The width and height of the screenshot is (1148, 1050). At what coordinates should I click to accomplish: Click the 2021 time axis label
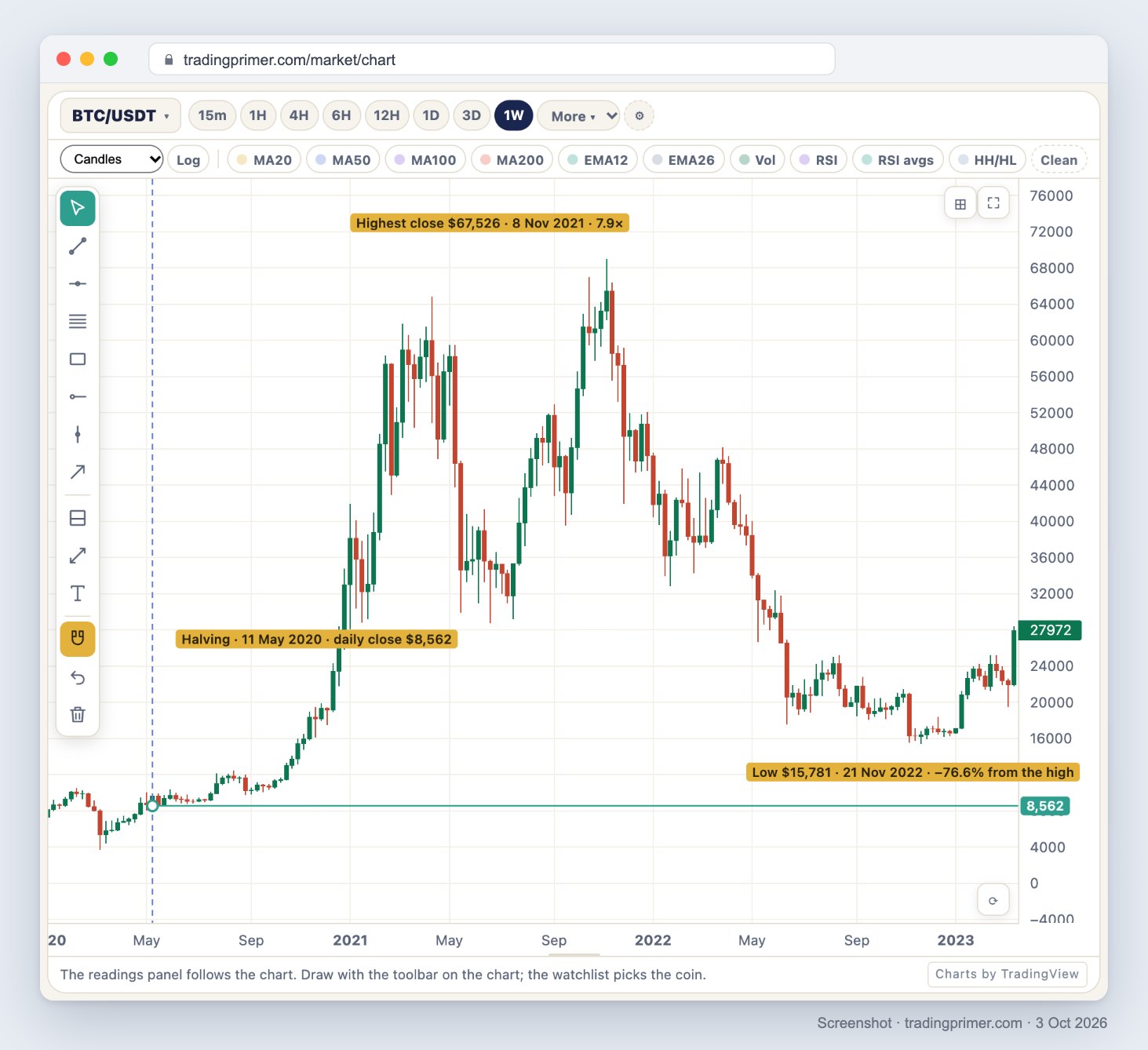click(350, 940)
